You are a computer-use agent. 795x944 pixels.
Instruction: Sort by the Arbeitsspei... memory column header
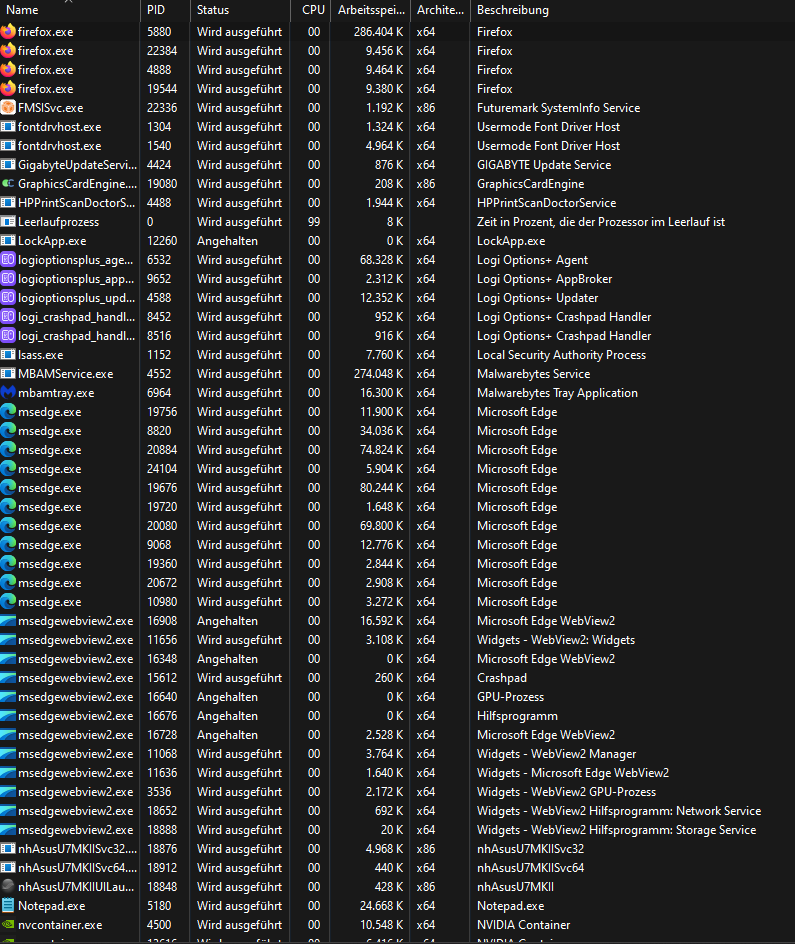coord(370,10)
